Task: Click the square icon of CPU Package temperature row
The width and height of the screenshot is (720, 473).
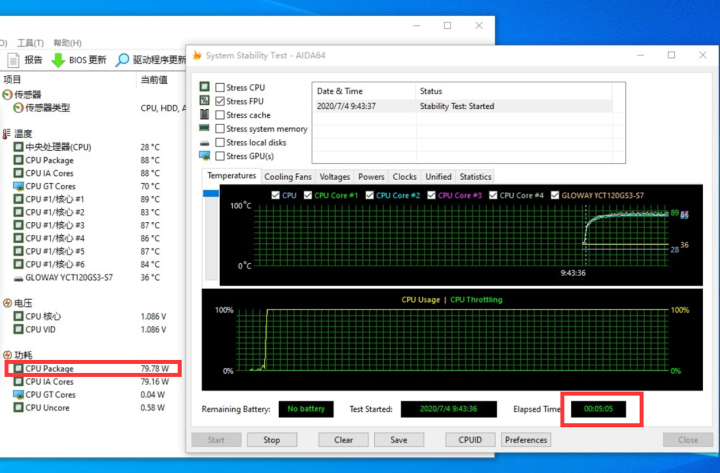Action: pos(18,160)
